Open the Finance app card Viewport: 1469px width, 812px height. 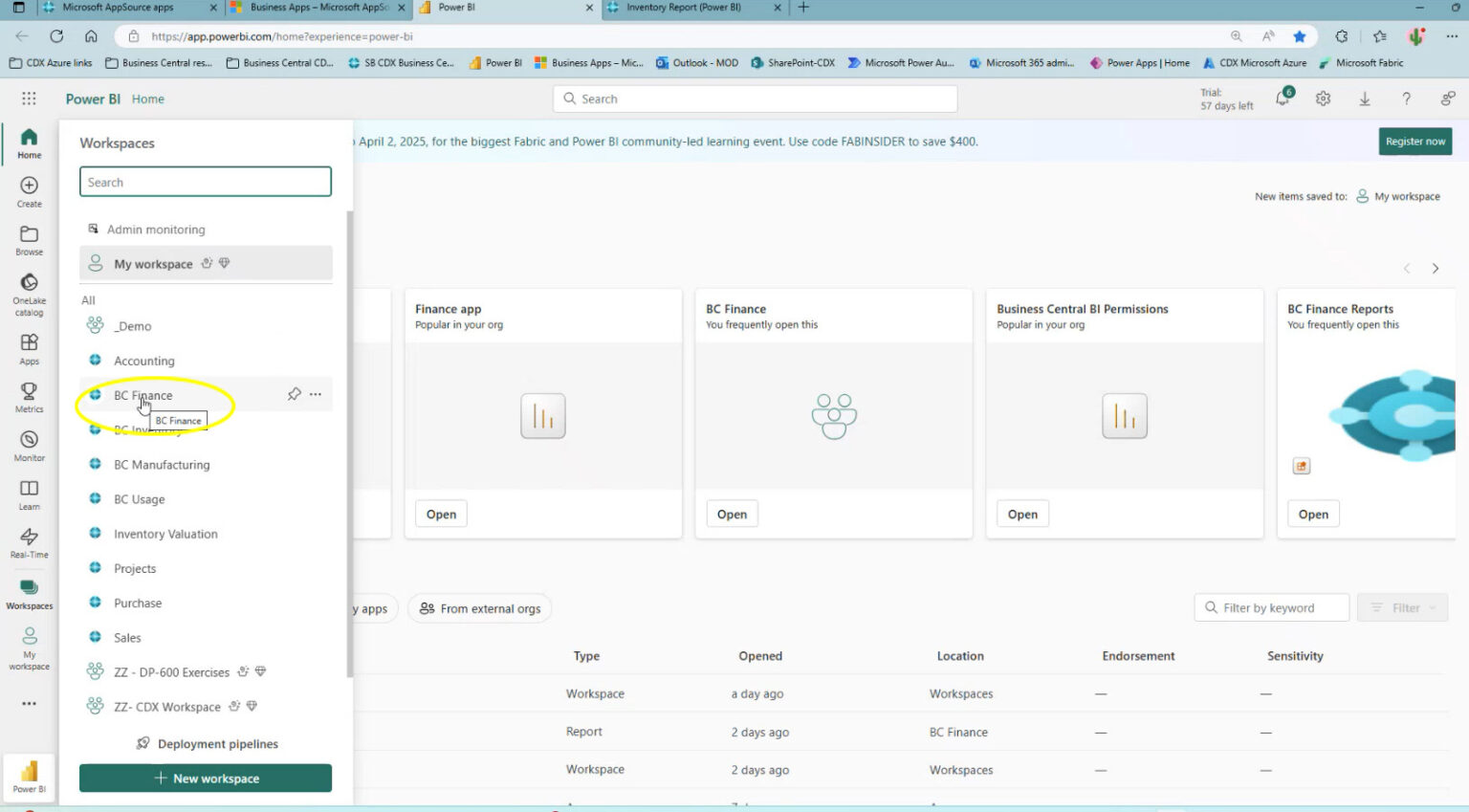[x=441, y=515]
